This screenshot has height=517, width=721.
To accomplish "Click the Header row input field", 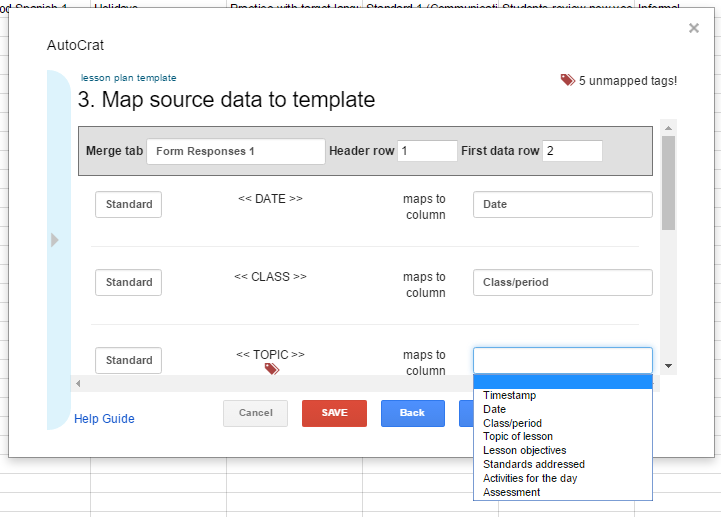I will coord(427,151).
